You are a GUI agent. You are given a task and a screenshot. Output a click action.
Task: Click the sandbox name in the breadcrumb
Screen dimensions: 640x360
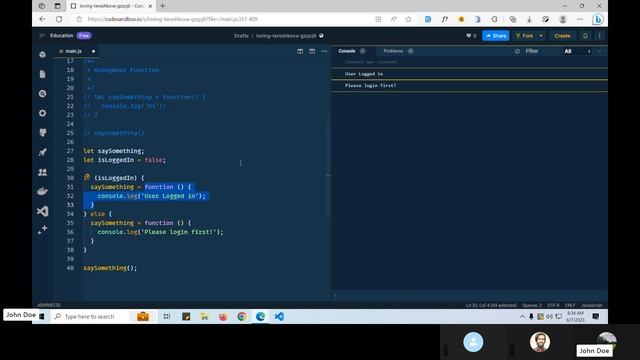pyautogui.click(x=286, y=36)
